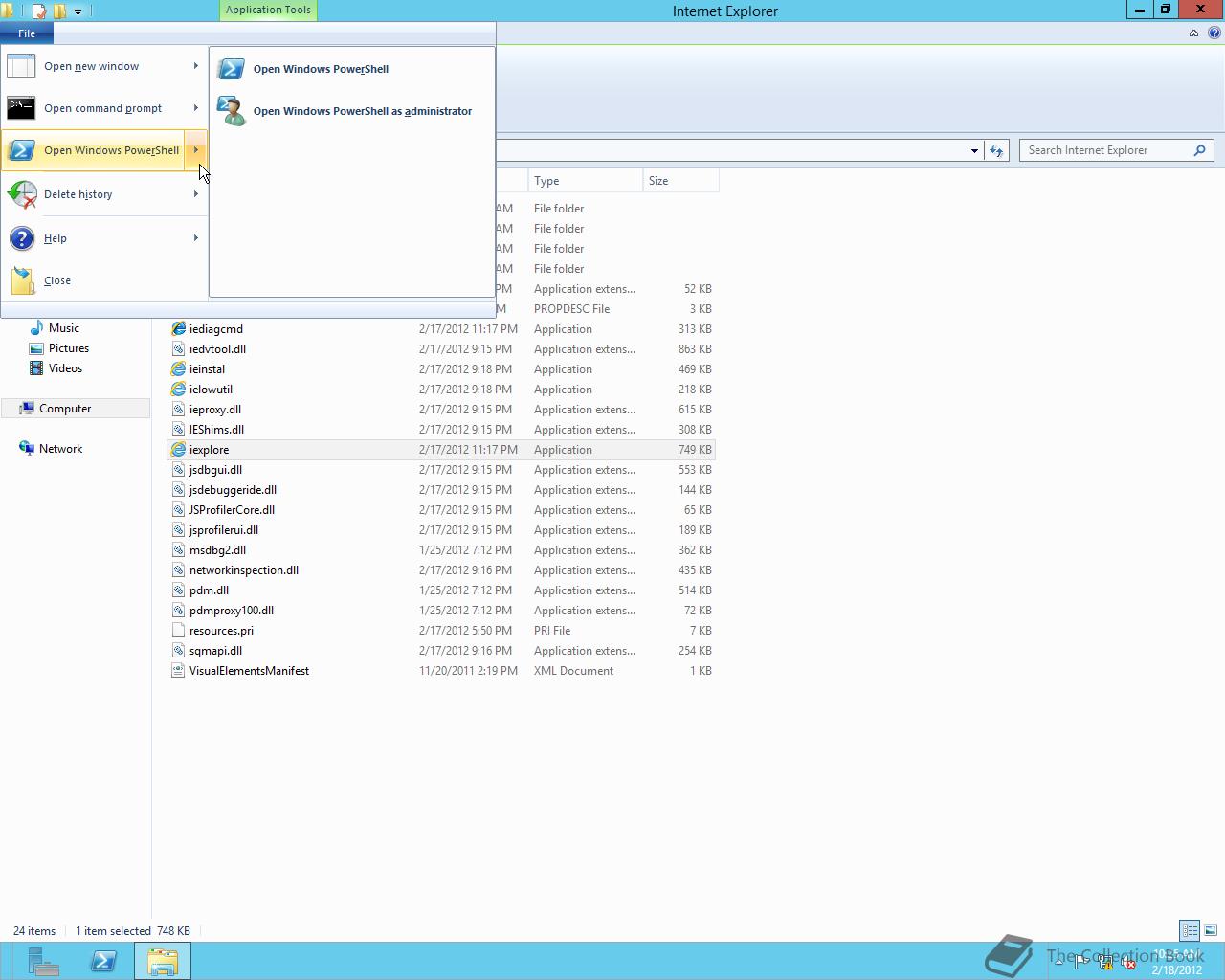Choose Open command prompt menu entry
Viewport: 1225px width, 980px height.
tap(103, 108)
